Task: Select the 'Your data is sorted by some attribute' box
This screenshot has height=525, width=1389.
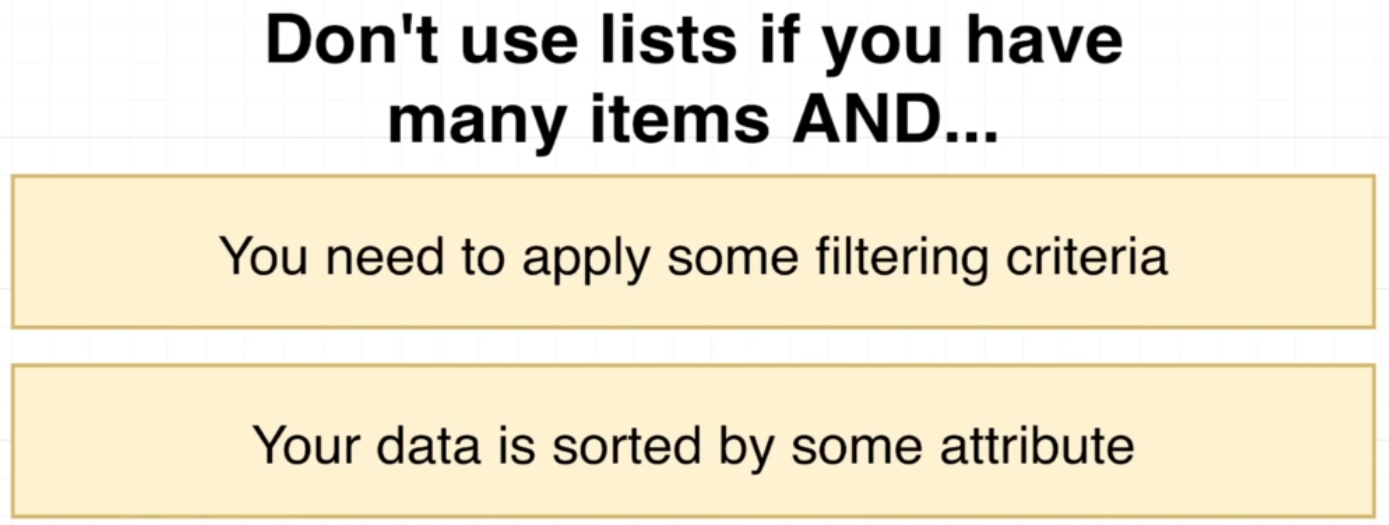Action: pos(693,442)
